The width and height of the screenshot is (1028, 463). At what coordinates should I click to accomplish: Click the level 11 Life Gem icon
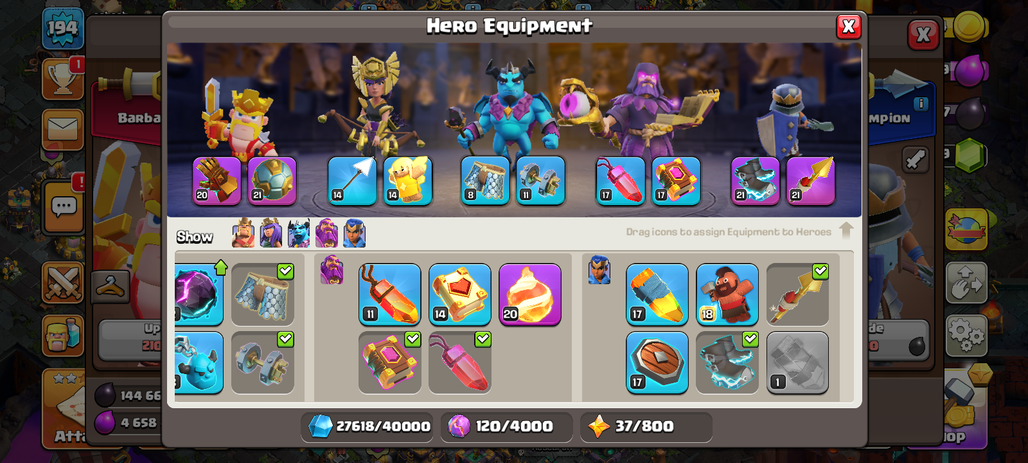click(x=389, y=294)
